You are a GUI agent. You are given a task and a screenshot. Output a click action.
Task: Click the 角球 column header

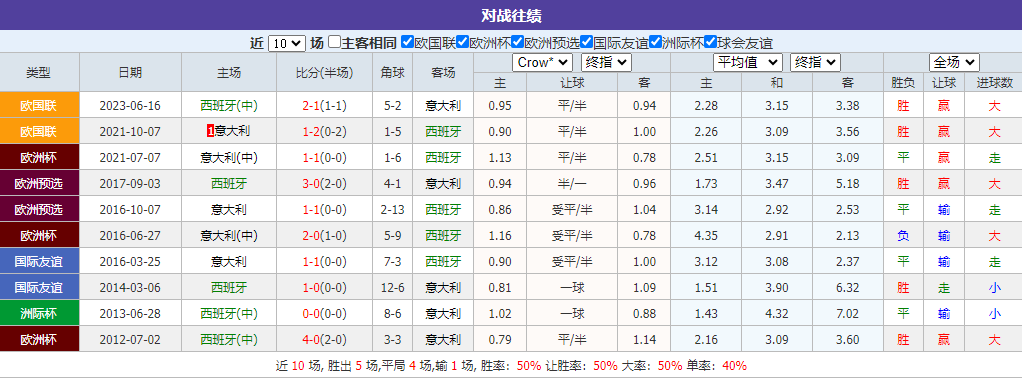coord(392,72)
